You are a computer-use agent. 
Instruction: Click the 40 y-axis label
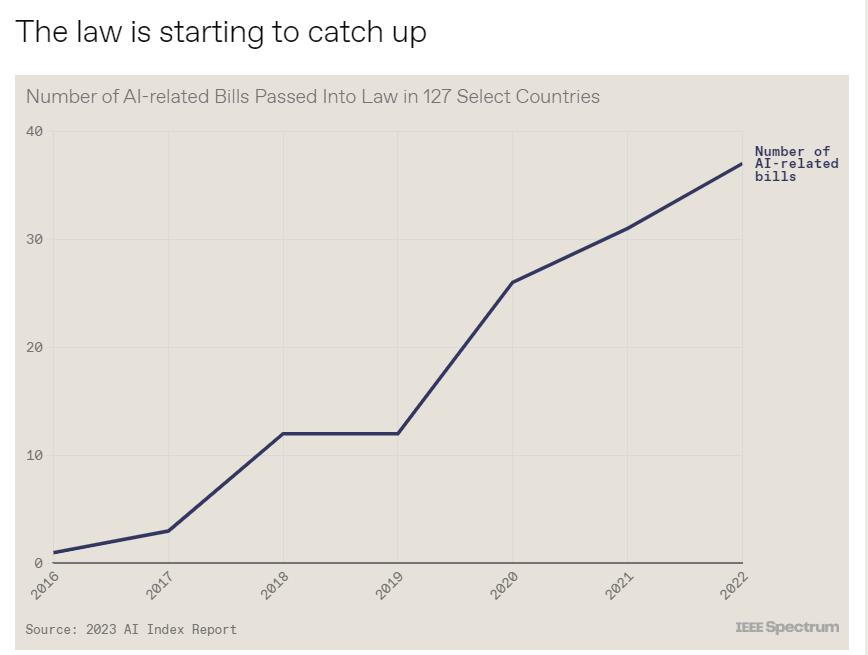(x=34, y=131)
